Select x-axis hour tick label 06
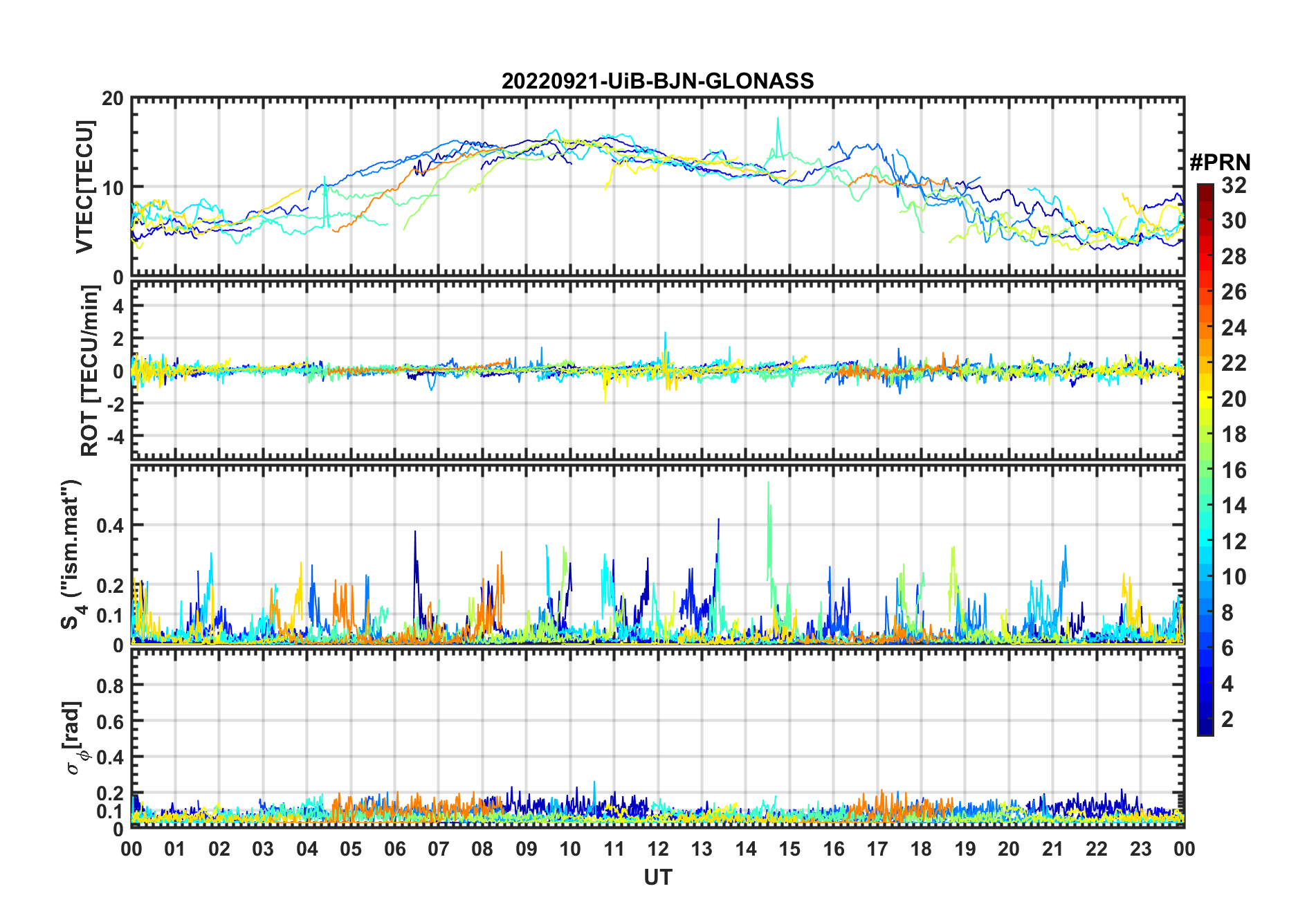 click(394, 849)
